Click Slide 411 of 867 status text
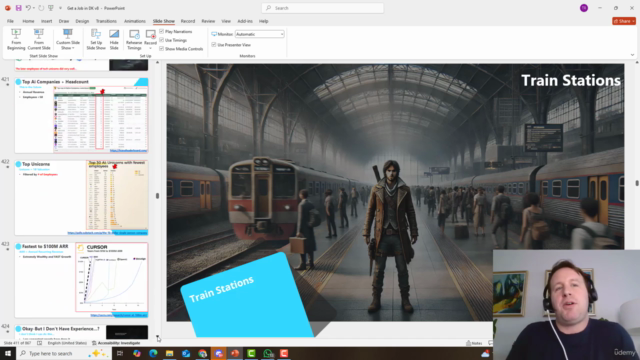The image size is (640, 360). [x=17, y=343]
